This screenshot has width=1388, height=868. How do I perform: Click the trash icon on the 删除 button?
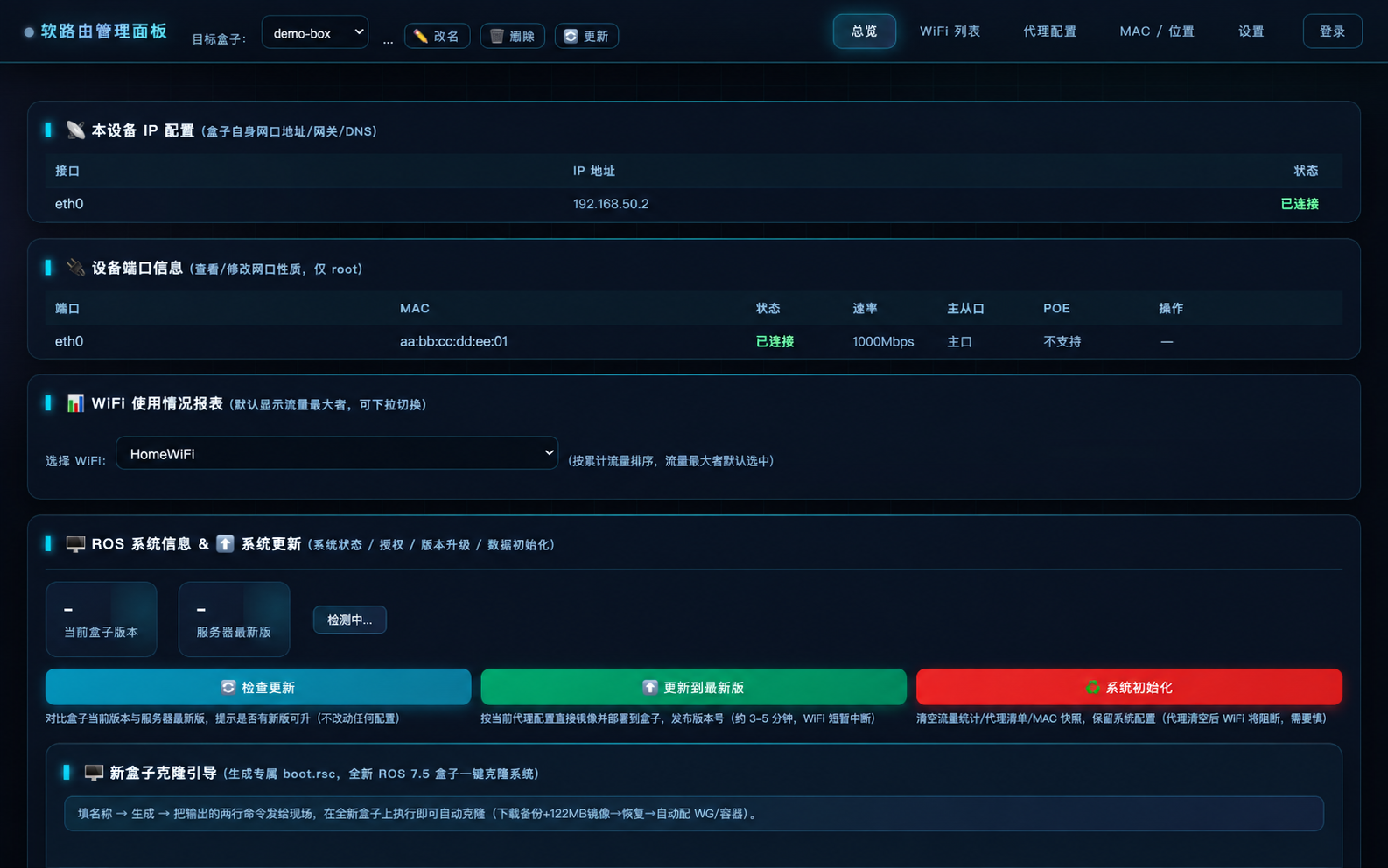click(x=497, y=36)
